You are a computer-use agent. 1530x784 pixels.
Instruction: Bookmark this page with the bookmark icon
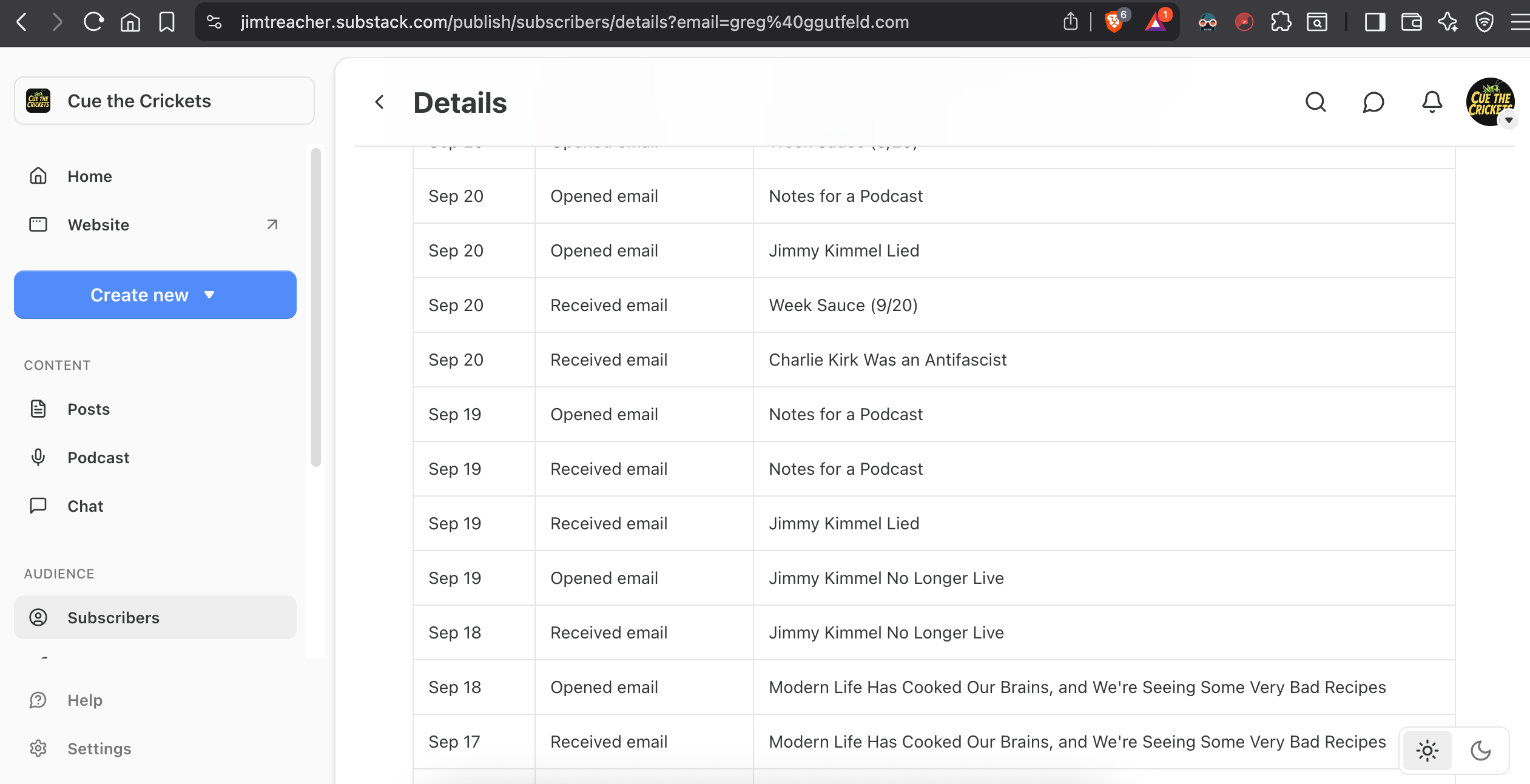(166, 22)
